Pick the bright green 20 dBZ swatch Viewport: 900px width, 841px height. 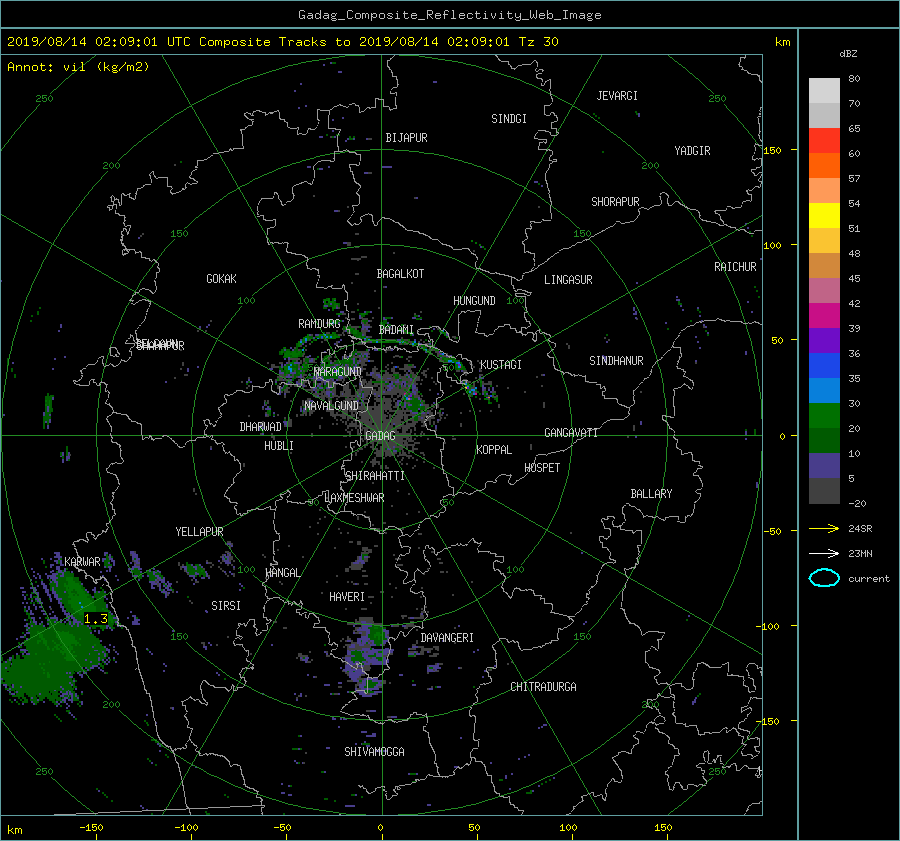coord(824,416)
